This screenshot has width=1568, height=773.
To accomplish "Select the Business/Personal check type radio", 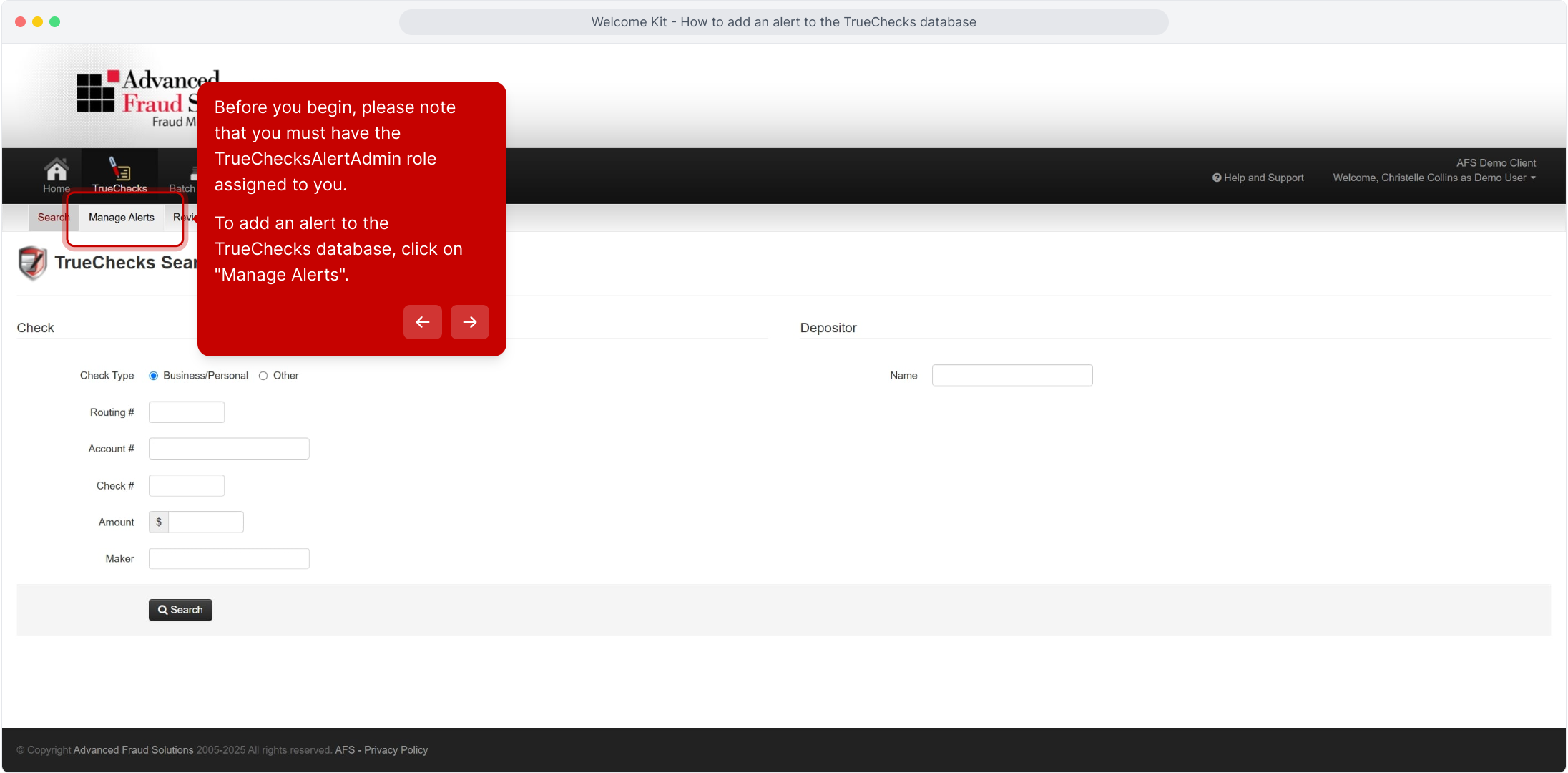I will click(x=153, y=376).
